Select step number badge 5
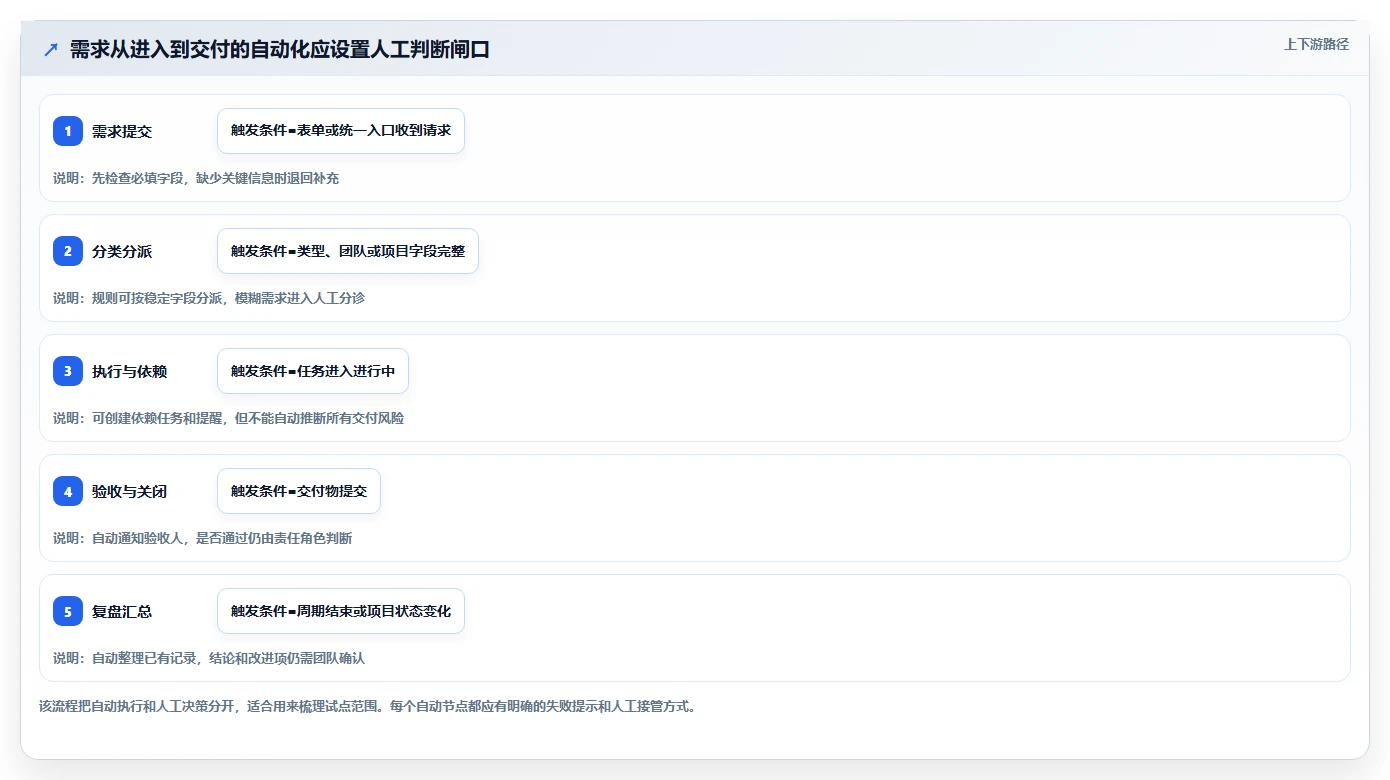This screenshot has width=1390, height=780. (68, 611)
